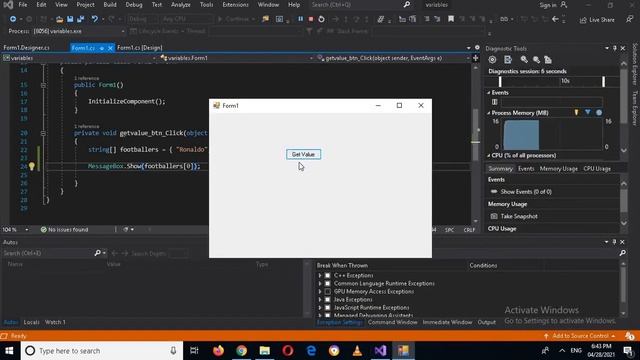
Task: Collapse the Process Memory (MB) section
Action: coord(489,113)
